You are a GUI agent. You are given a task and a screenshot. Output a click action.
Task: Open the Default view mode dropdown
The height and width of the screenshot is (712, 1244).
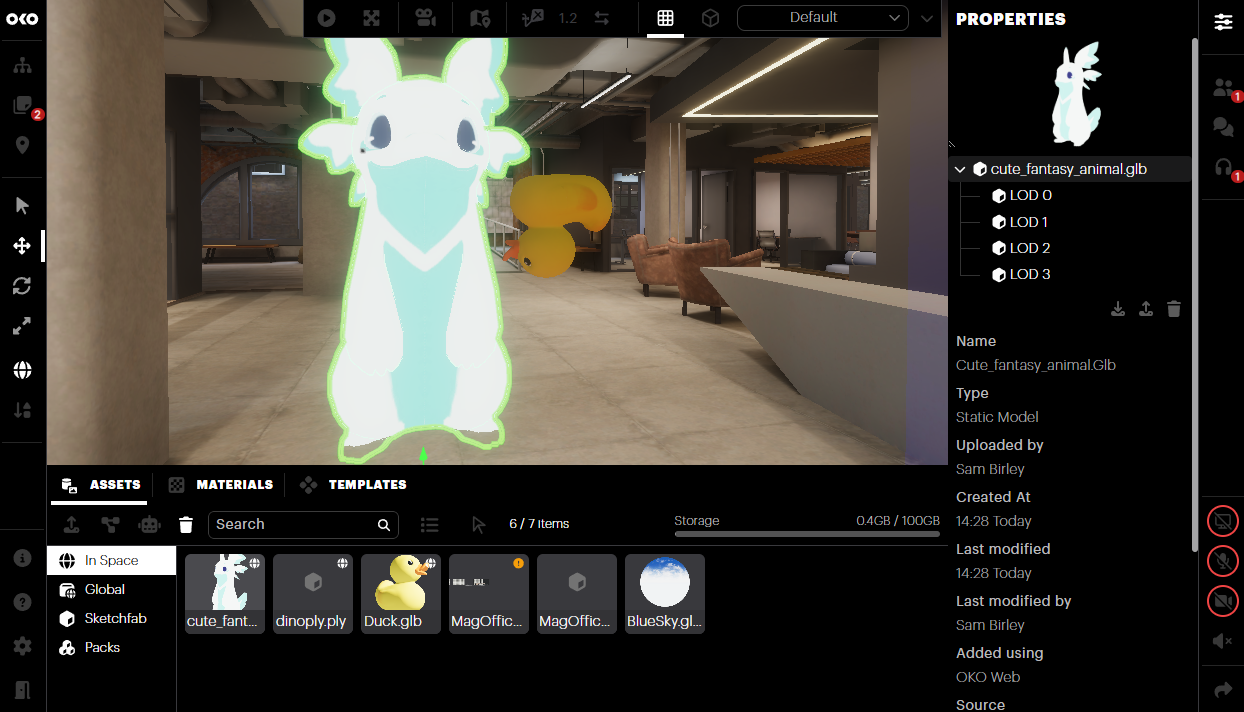point(822,18)
